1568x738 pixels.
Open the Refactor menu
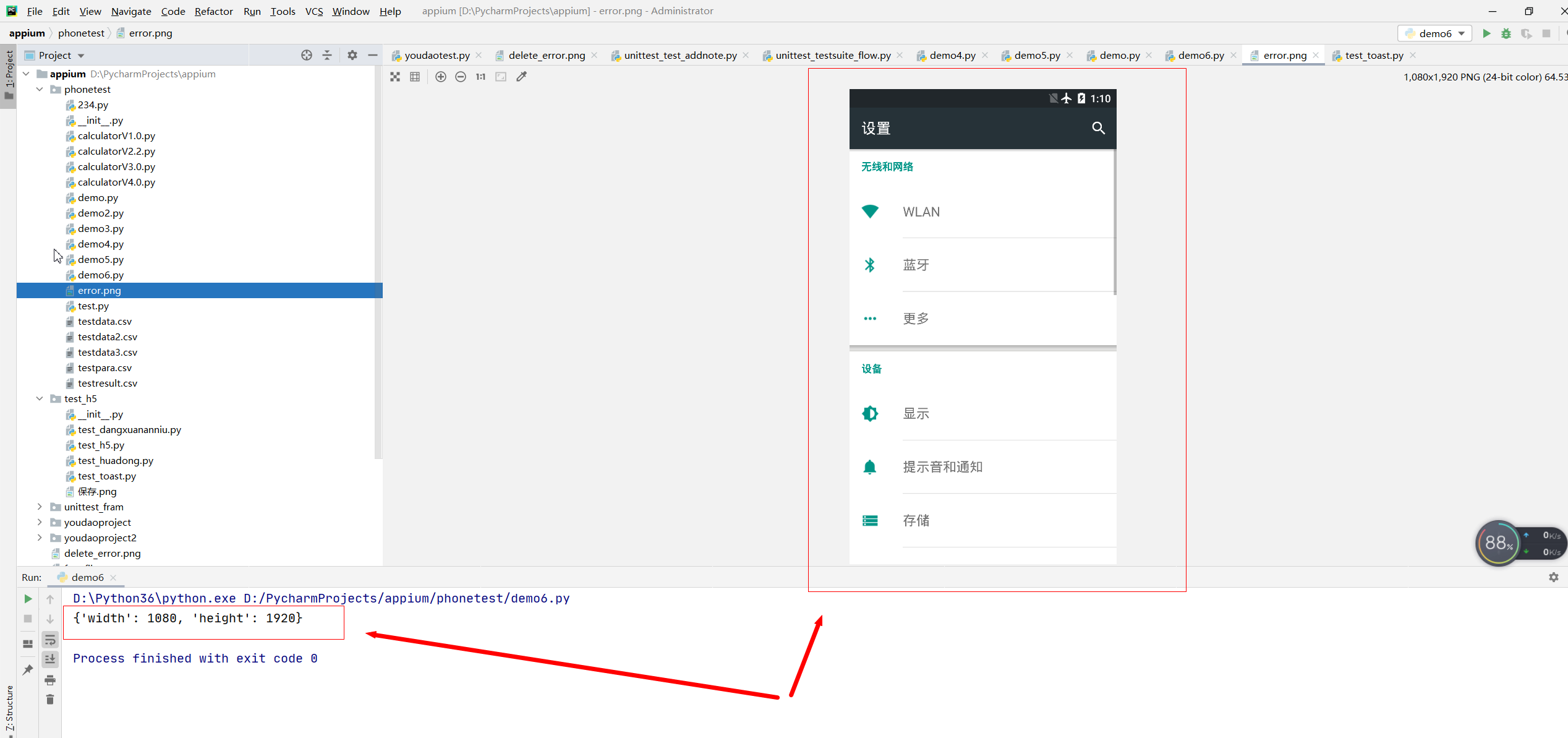pyautogui.click(x=213, y=11)
